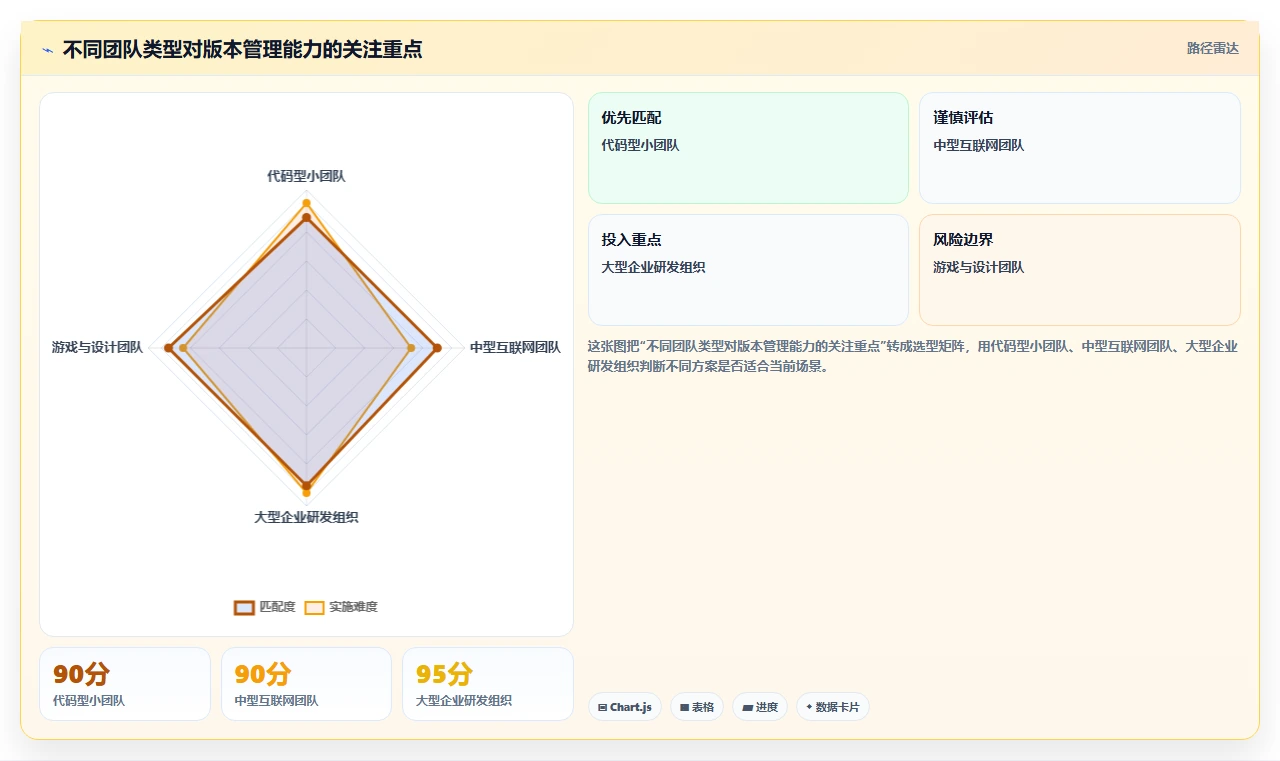Toggle the 实施难度 legend swatch
Screen dimensions: 1280x761
(x=315, y=607)
